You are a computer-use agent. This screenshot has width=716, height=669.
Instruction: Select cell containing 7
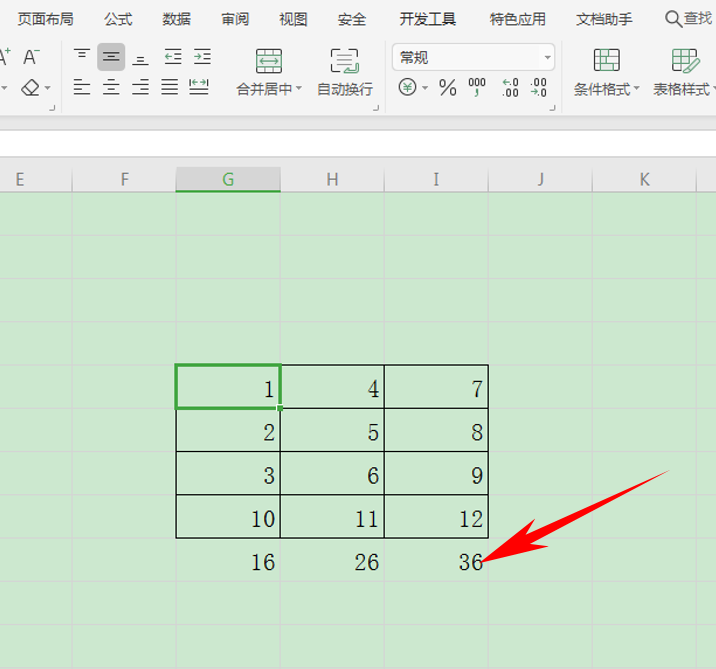(x=436, y=386)
